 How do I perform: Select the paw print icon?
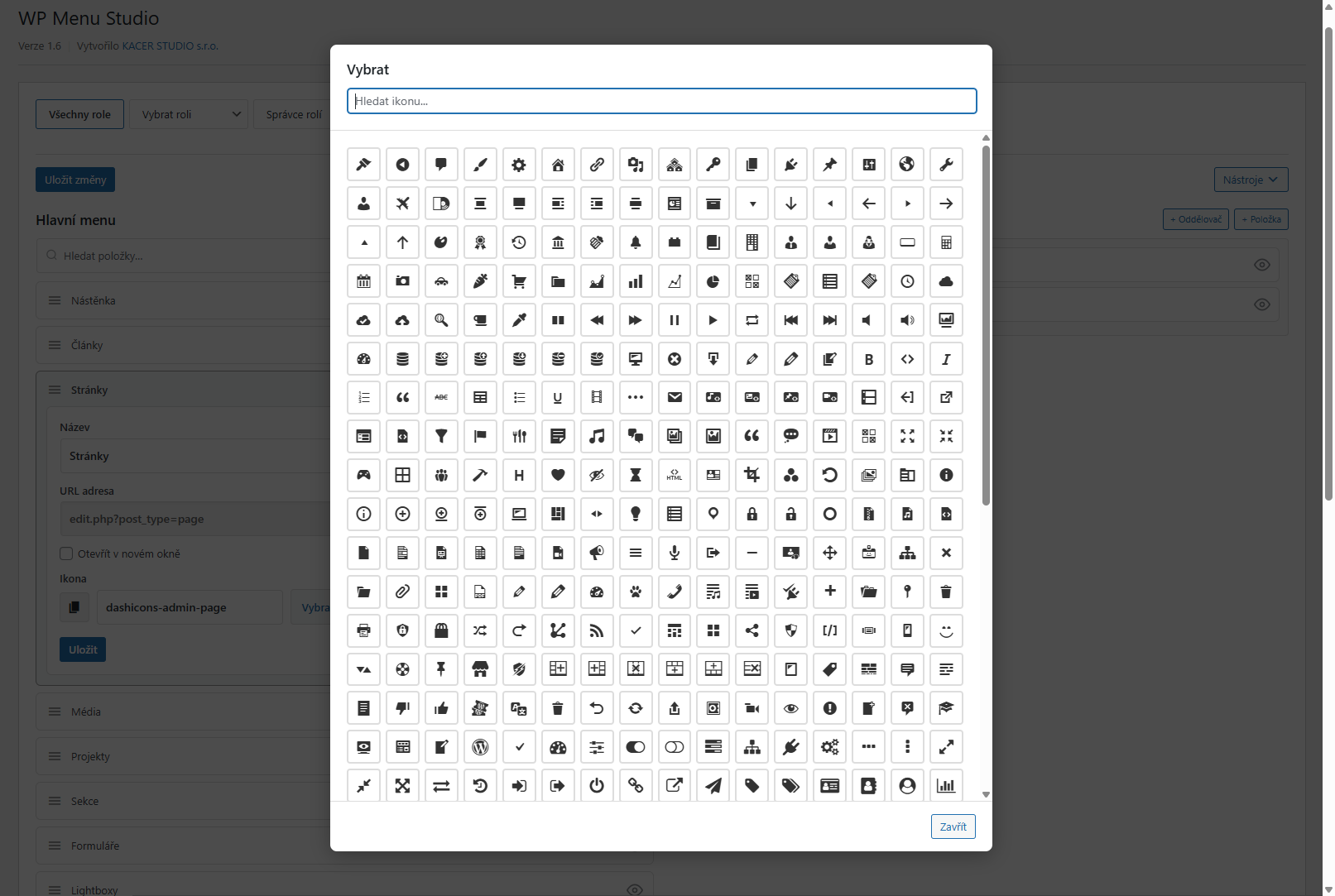pos(636,592)
